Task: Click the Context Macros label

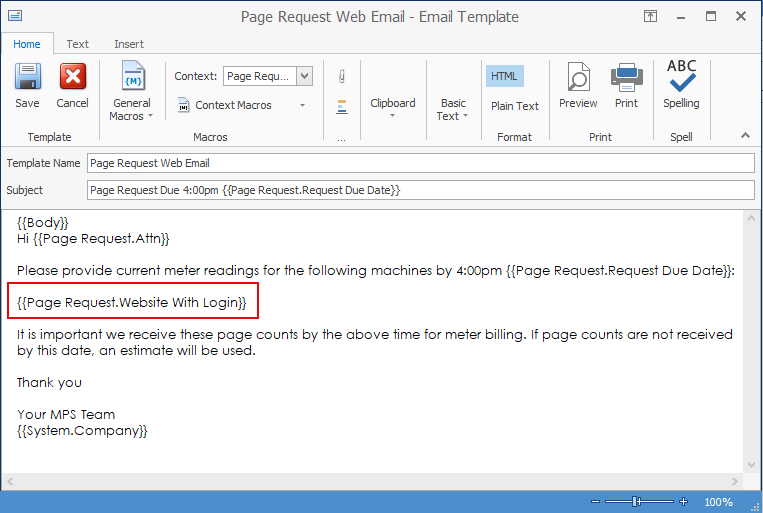Action: [233, 105]
